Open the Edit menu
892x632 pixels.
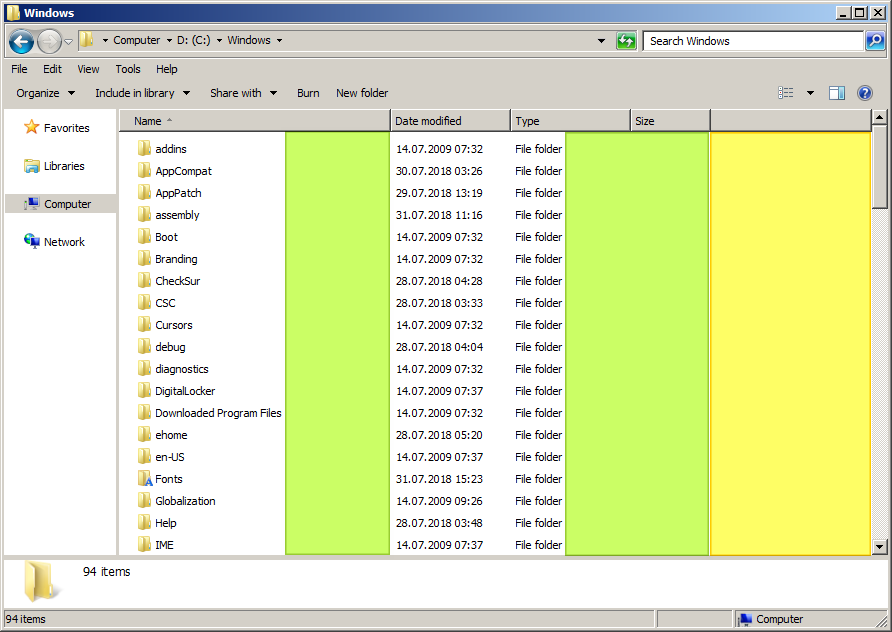tap(52, 69)
